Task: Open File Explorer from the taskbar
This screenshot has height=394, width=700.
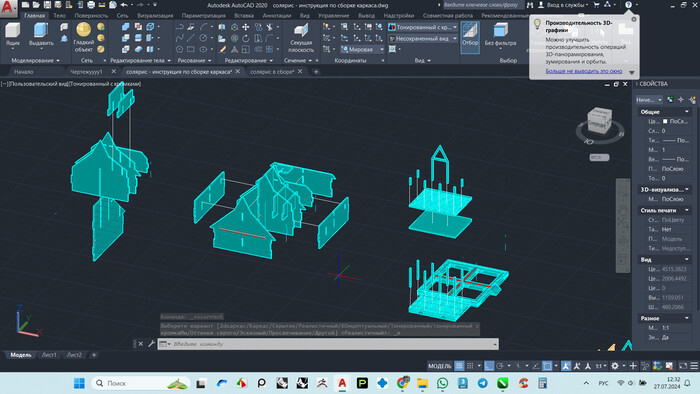Action: pyautogui.click(x=422, y=383)
